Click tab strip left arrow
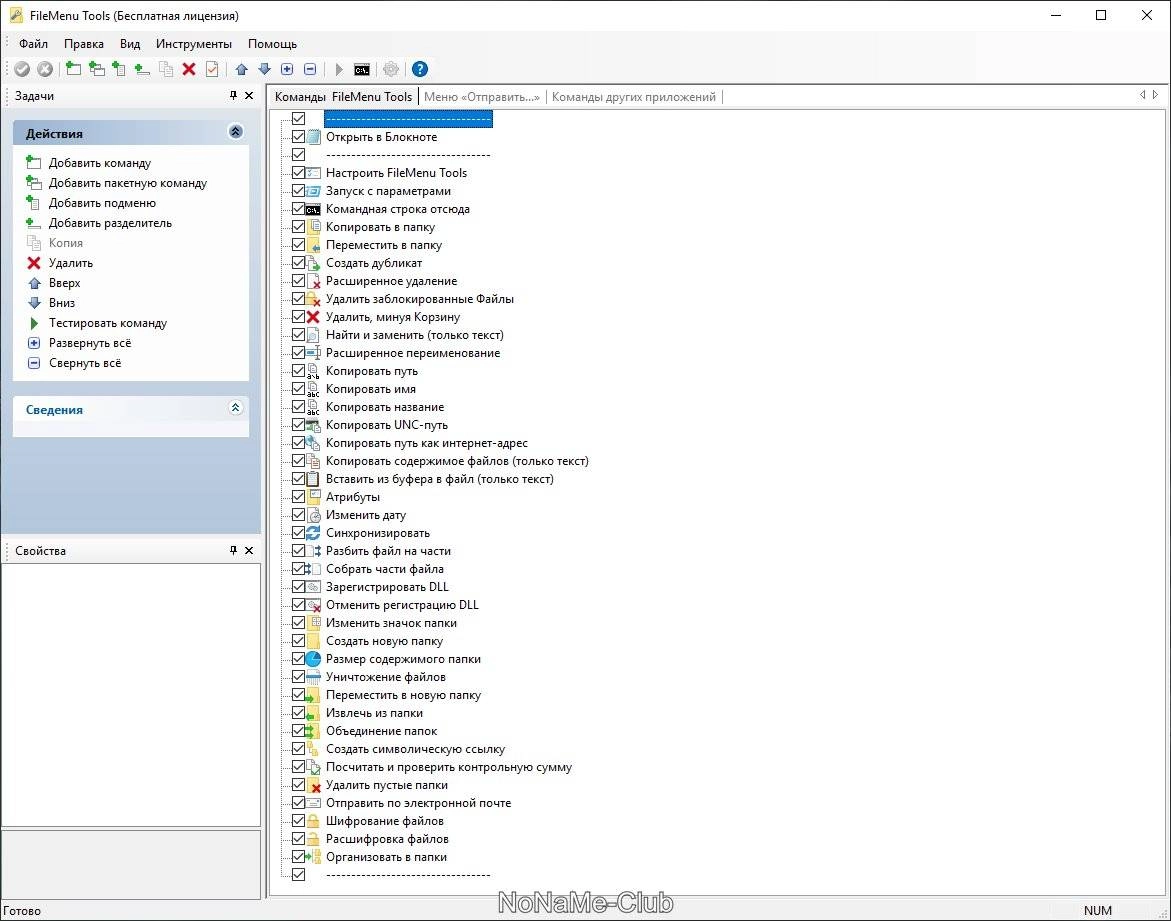Screen dimensions: 1171x921 [1142, 95]
